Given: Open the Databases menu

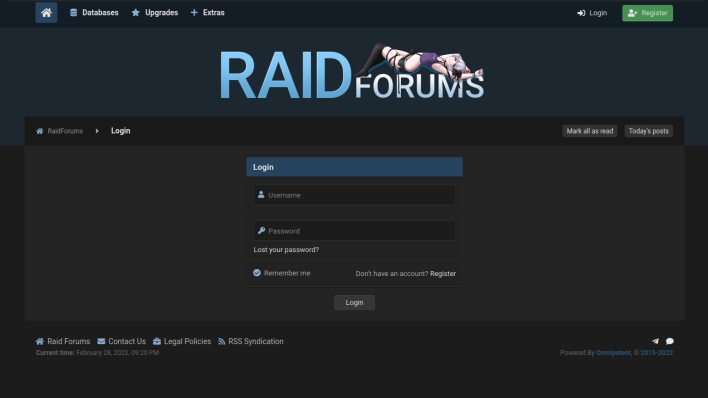Looking at the screenshot, I should pyautogui.click(x=94, y=13).
